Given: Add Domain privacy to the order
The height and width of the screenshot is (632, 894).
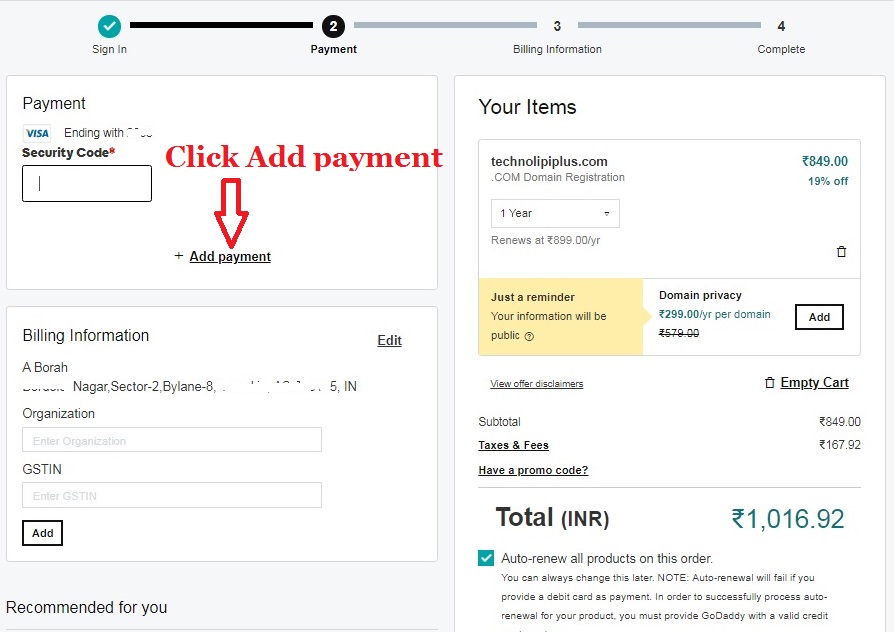Looking at the screenshot, I should click(x=819, y=317).
